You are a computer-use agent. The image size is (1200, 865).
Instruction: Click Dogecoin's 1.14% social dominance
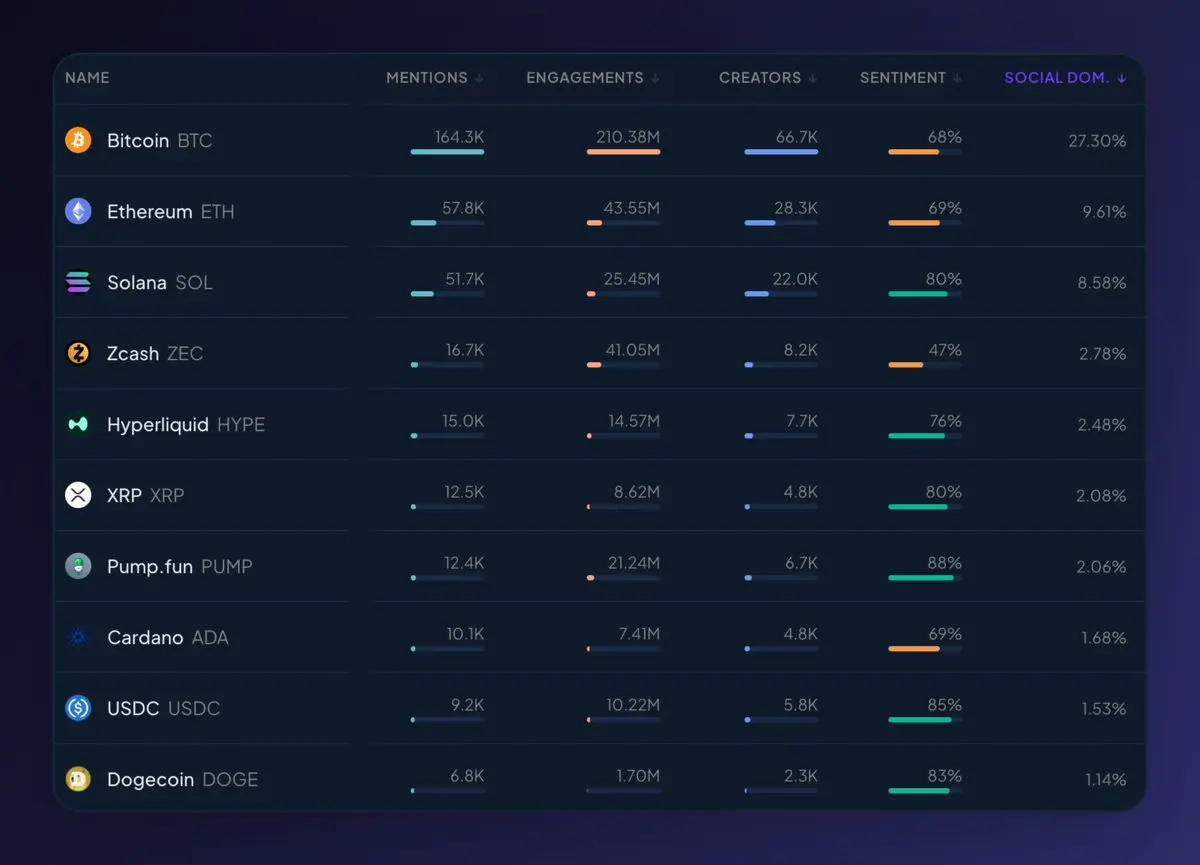(x=1105, y=780)
